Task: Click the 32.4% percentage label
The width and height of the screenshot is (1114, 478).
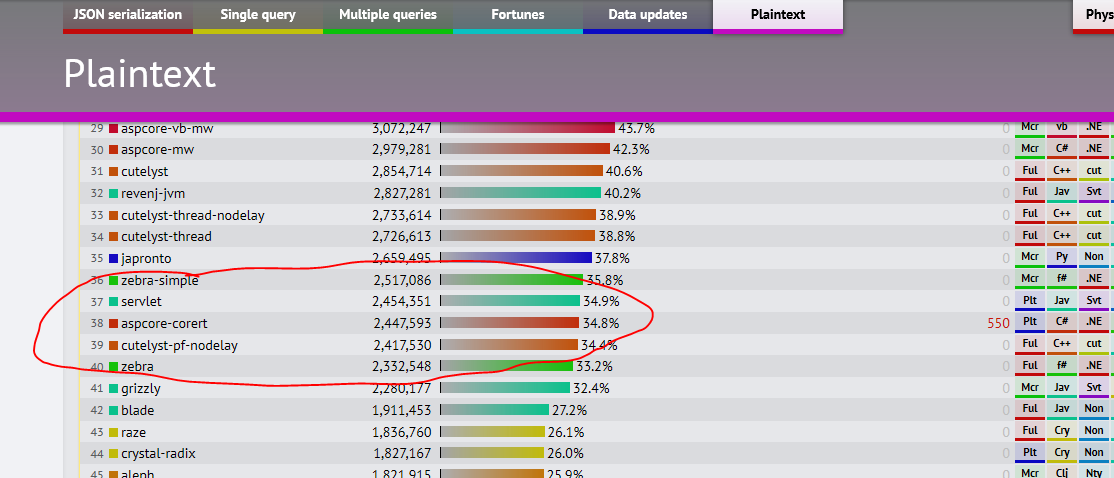Action: click(590, 389)
